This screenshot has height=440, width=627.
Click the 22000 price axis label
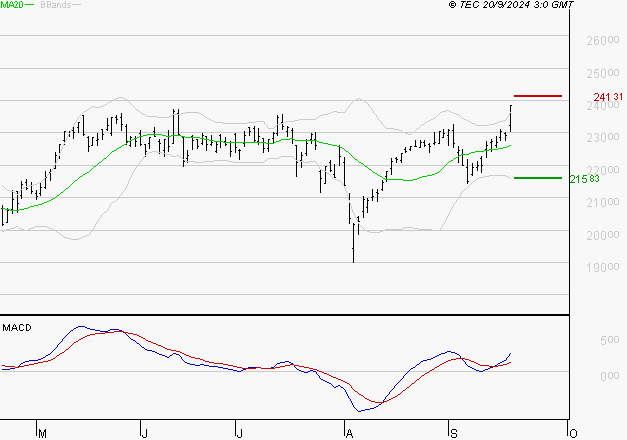pyautogui.click(x=603, y=170)
